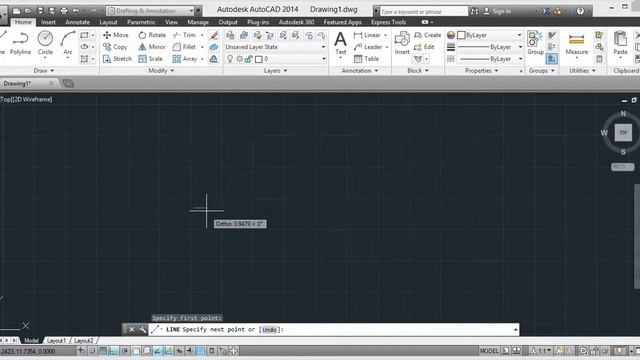Activate the Move command
Screen dimensions: 640x360
coord(116,35)
